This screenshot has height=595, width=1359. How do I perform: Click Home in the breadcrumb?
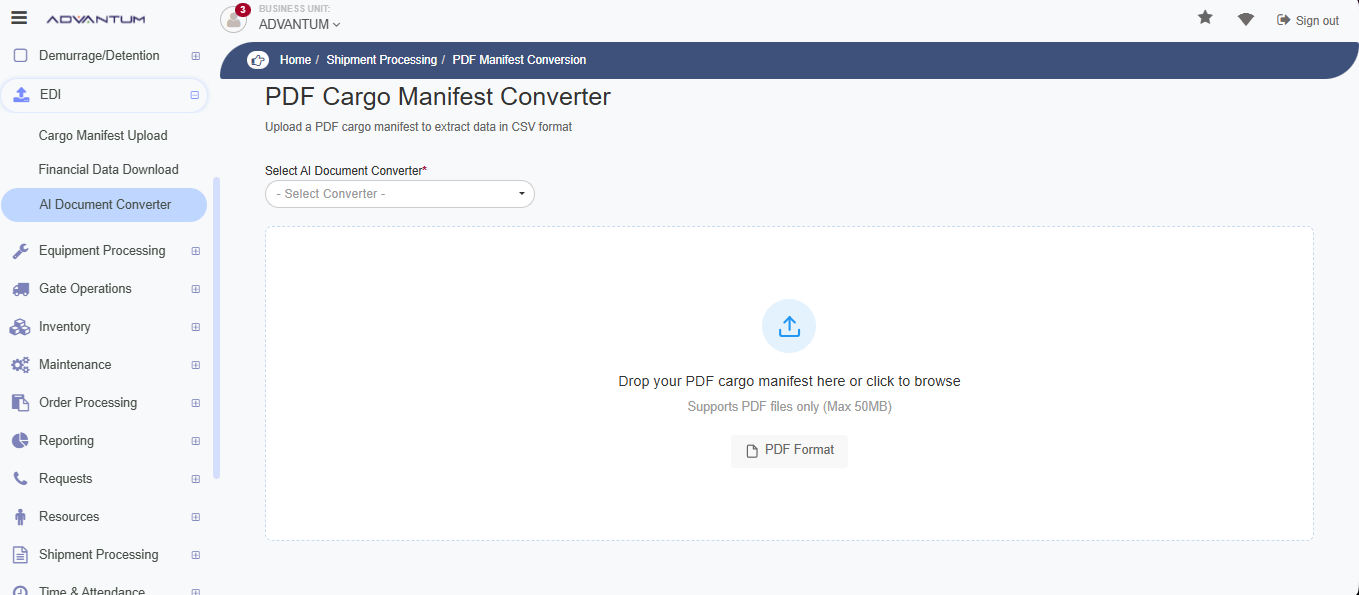[x=295, y=60]
